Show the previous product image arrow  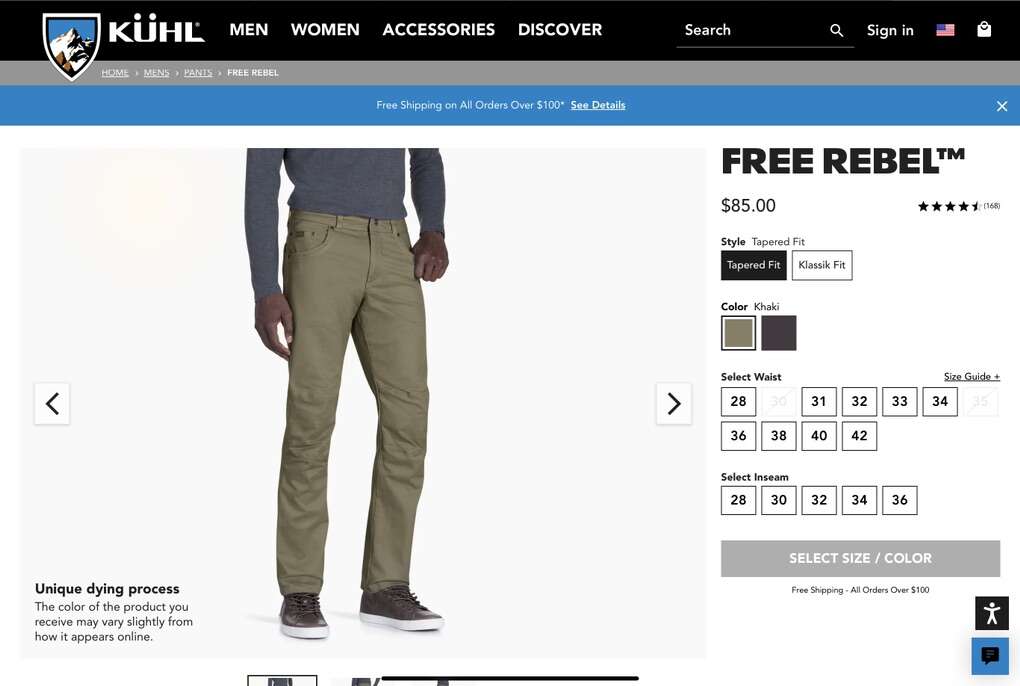click(x=52, y=404)
